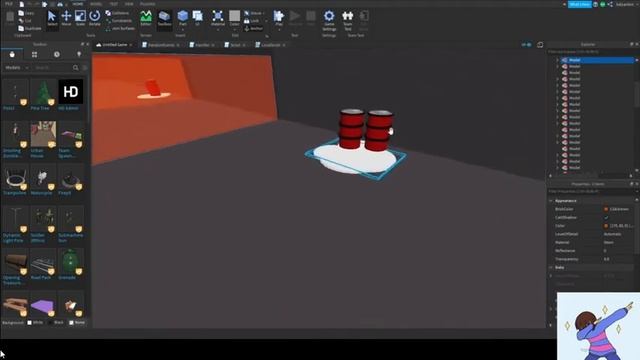Toggle the Collisions option
This screenshot has height=360, width=640.
117,13
